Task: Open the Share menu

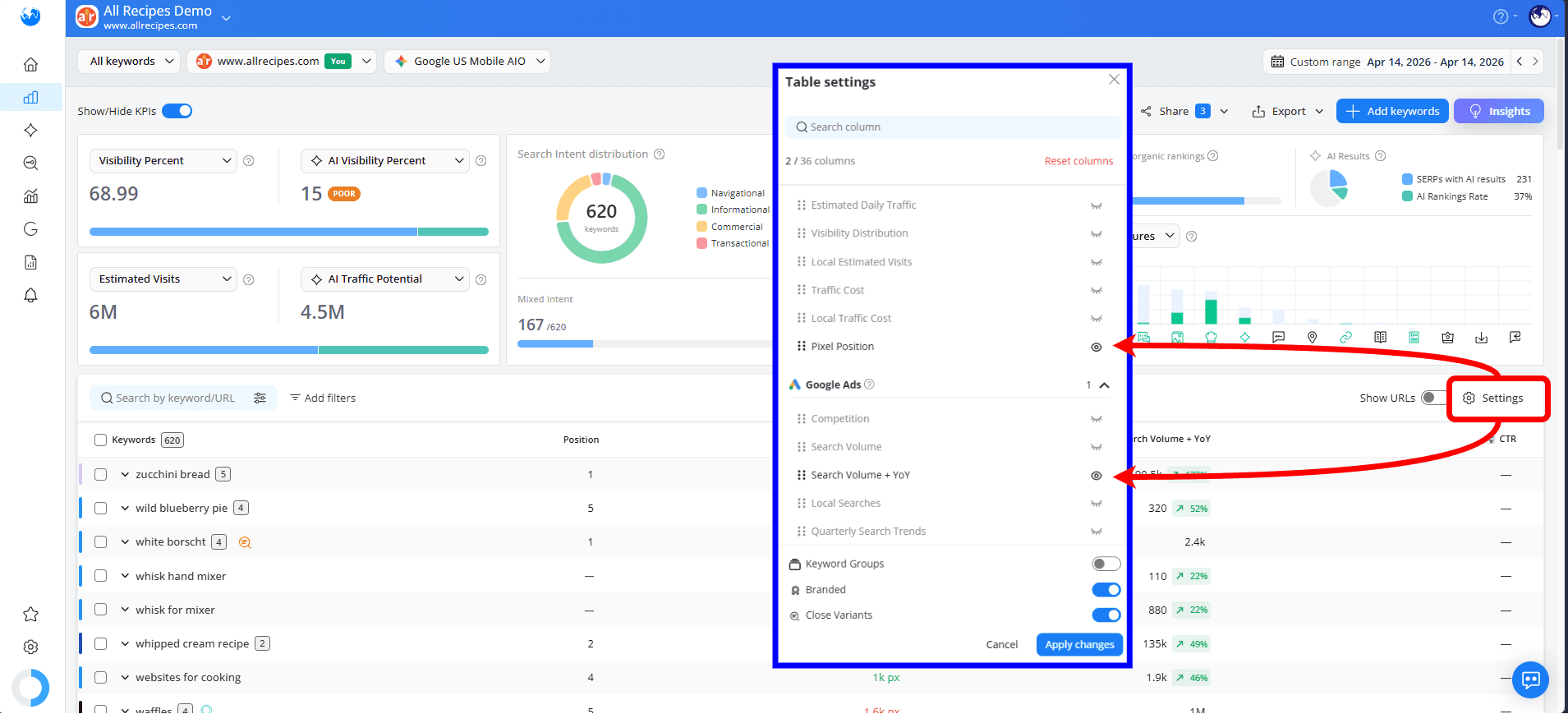Action: pos(1184,111)
